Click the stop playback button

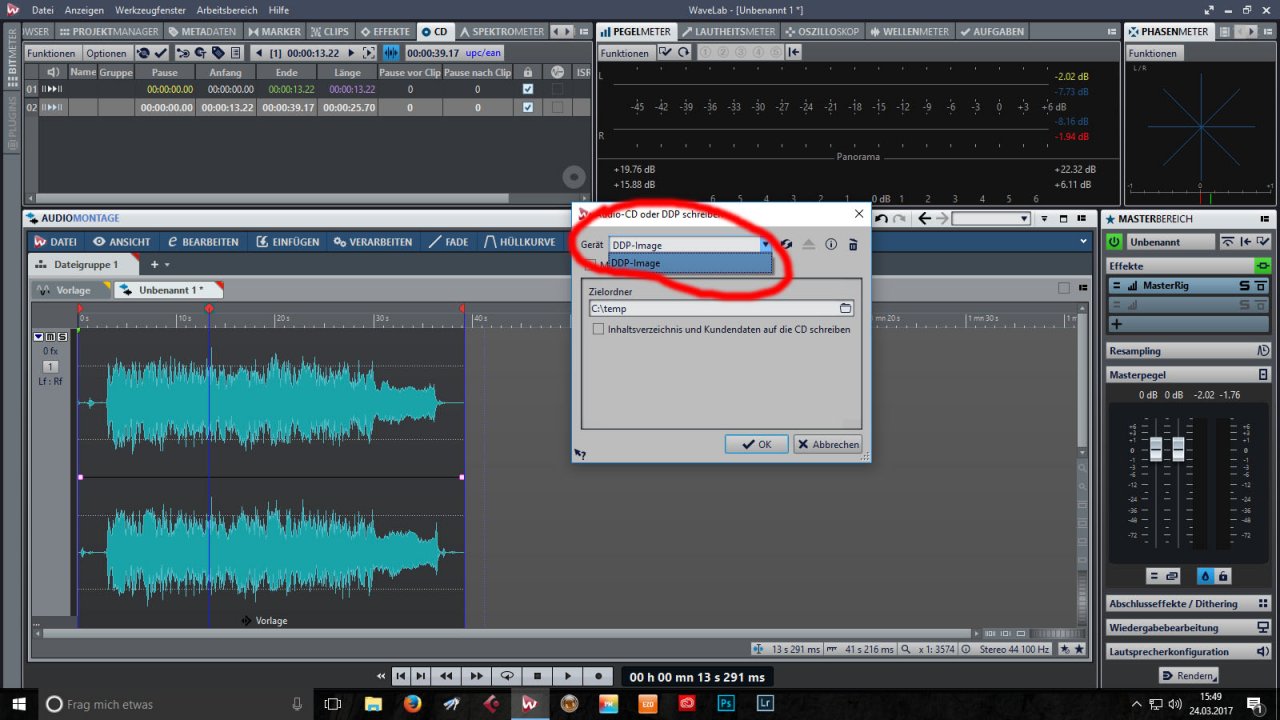tap(537, 677)
